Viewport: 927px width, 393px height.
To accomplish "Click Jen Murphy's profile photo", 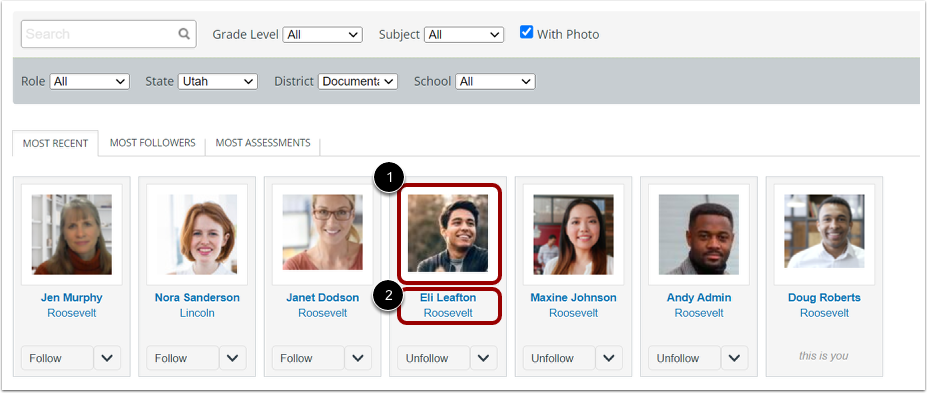I will coord(72,235).
